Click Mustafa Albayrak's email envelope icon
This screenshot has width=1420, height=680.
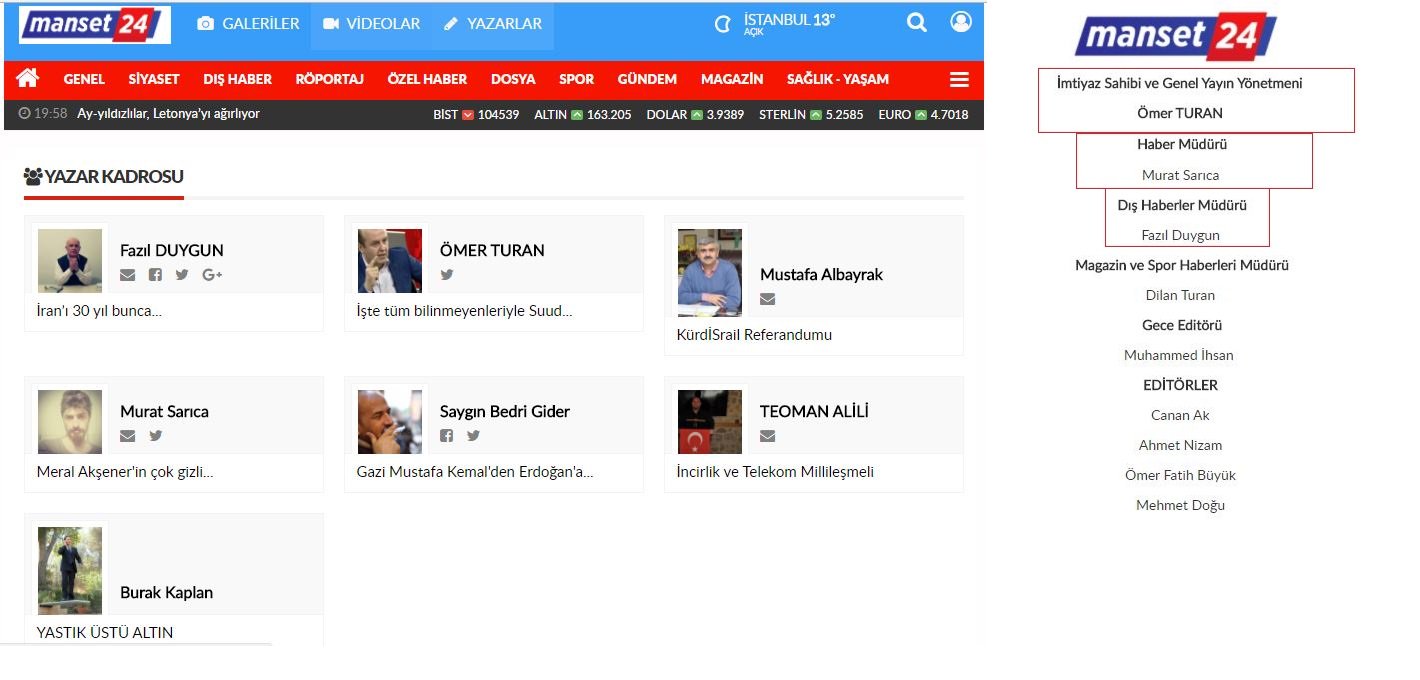767,299
